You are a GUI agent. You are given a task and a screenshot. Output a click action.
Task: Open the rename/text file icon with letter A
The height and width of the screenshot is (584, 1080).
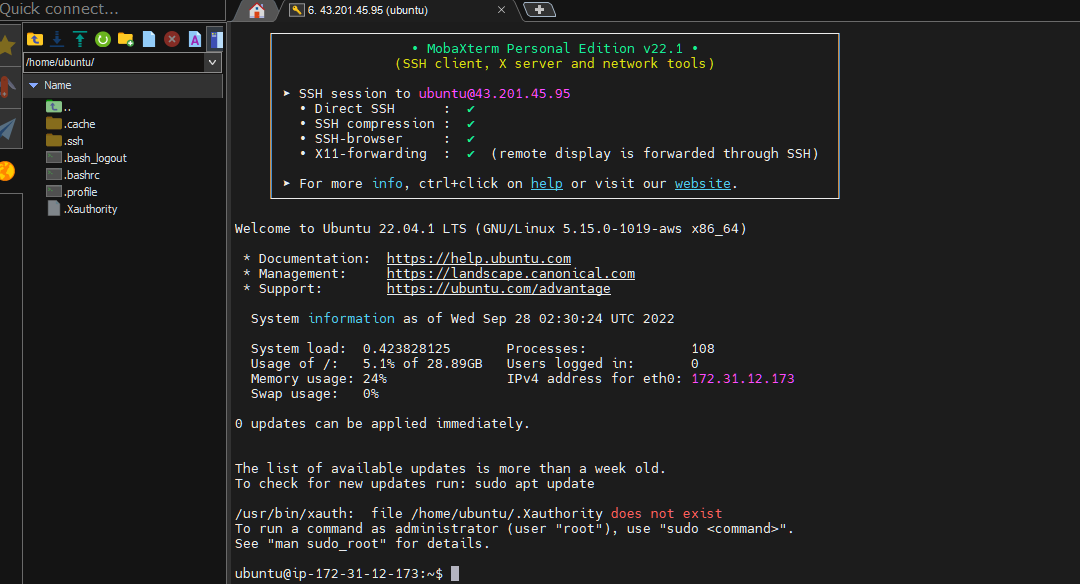(x=195, y=39)
